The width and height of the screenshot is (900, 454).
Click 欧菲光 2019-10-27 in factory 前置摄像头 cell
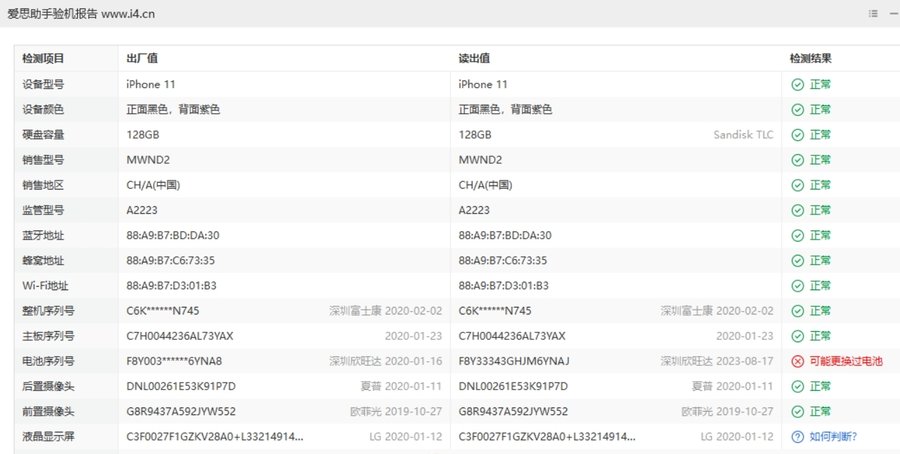point(396,412)
